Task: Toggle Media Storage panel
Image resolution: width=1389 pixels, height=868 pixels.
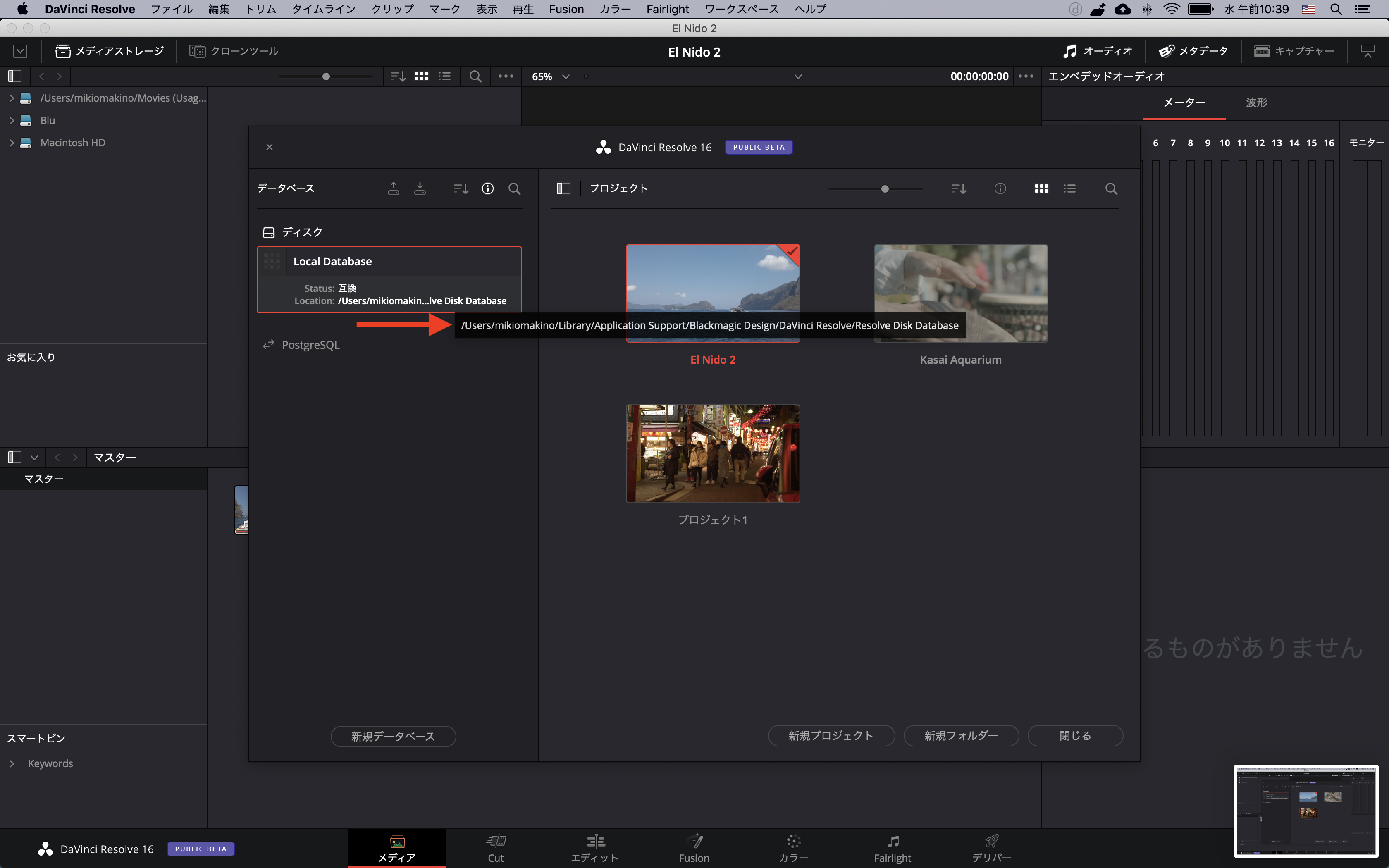Action: coord(110,51)
